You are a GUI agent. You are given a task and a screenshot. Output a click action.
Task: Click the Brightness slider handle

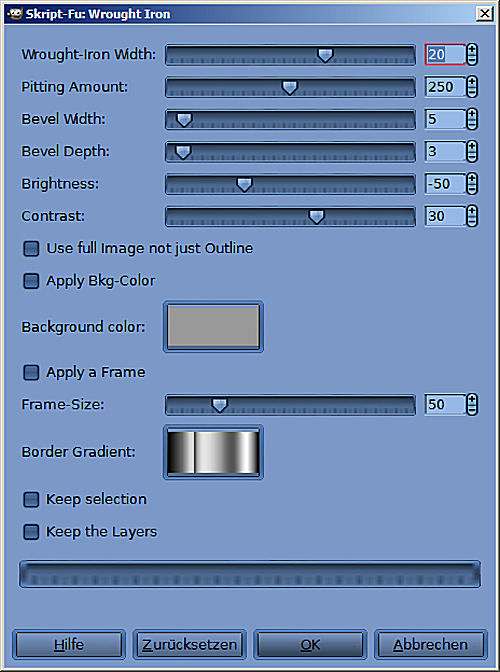244,185
